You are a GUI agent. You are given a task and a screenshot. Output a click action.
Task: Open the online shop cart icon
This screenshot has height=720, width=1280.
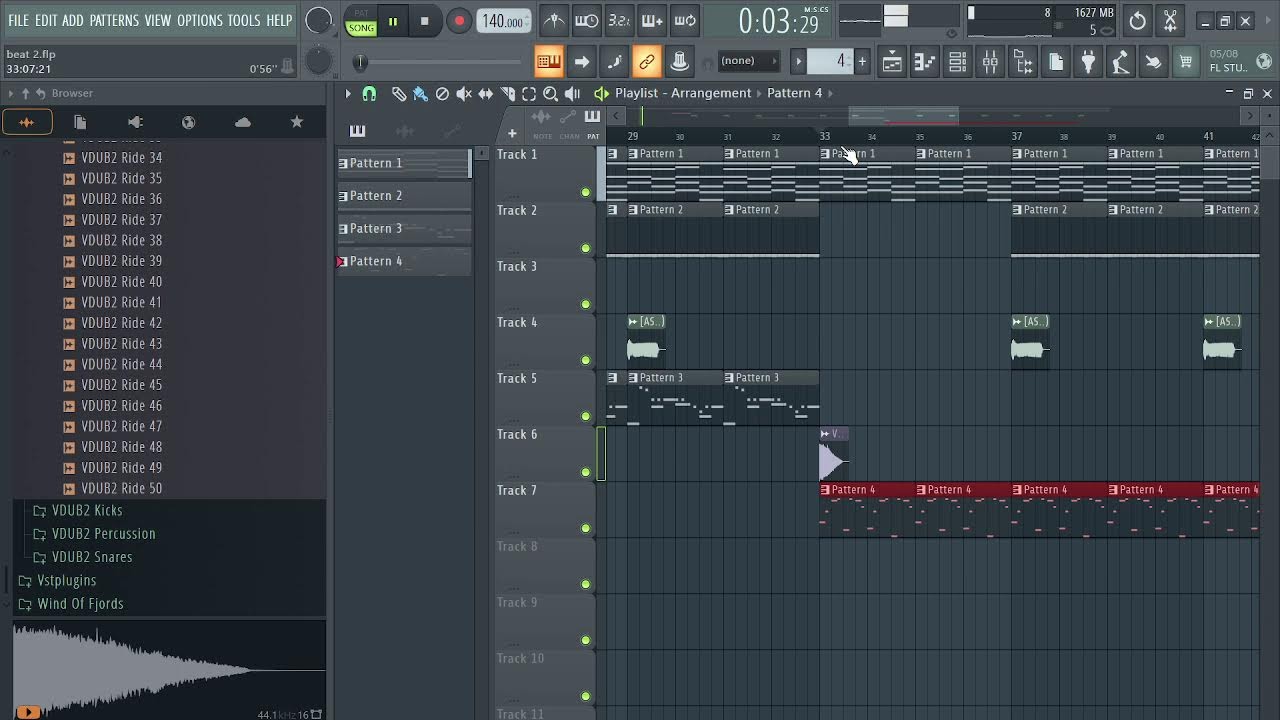click(x=1185, y=62)
